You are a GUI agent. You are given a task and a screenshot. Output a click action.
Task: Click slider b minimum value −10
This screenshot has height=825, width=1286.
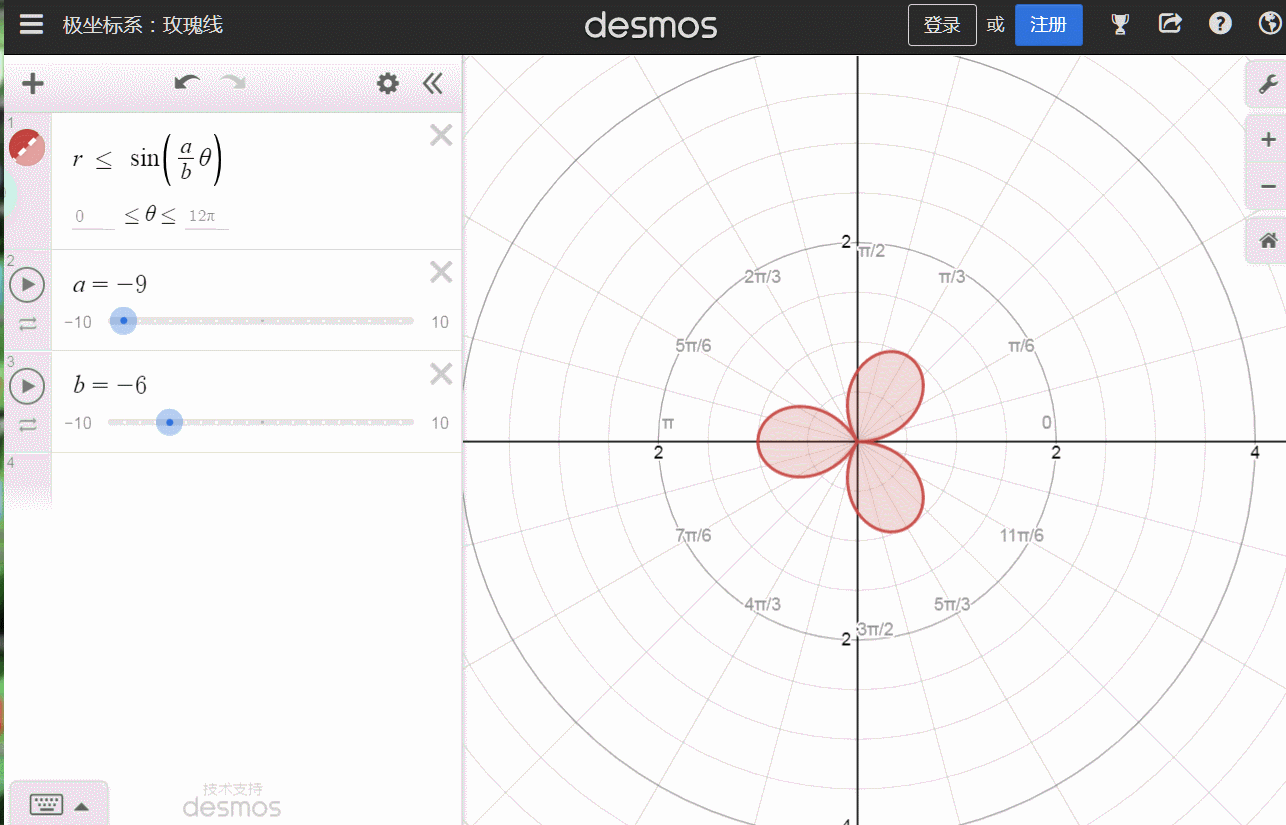pyautogui.click(x=78, y=423)
